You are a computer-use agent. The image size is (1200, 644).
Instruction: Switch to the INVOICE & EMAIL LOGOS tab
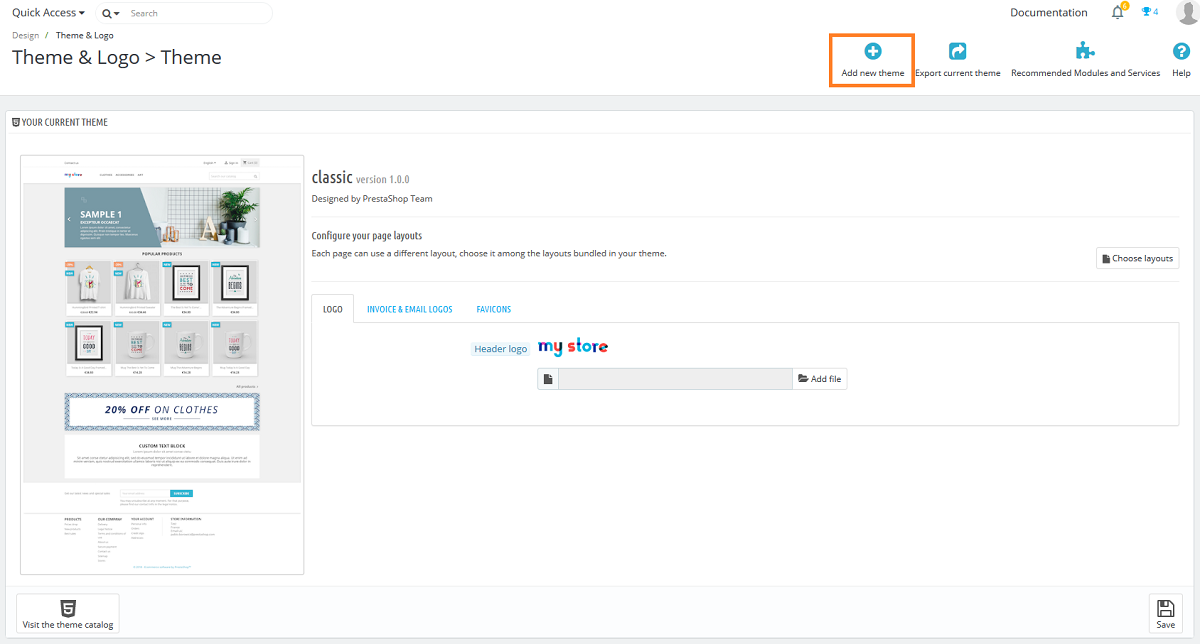click(409, 308)
